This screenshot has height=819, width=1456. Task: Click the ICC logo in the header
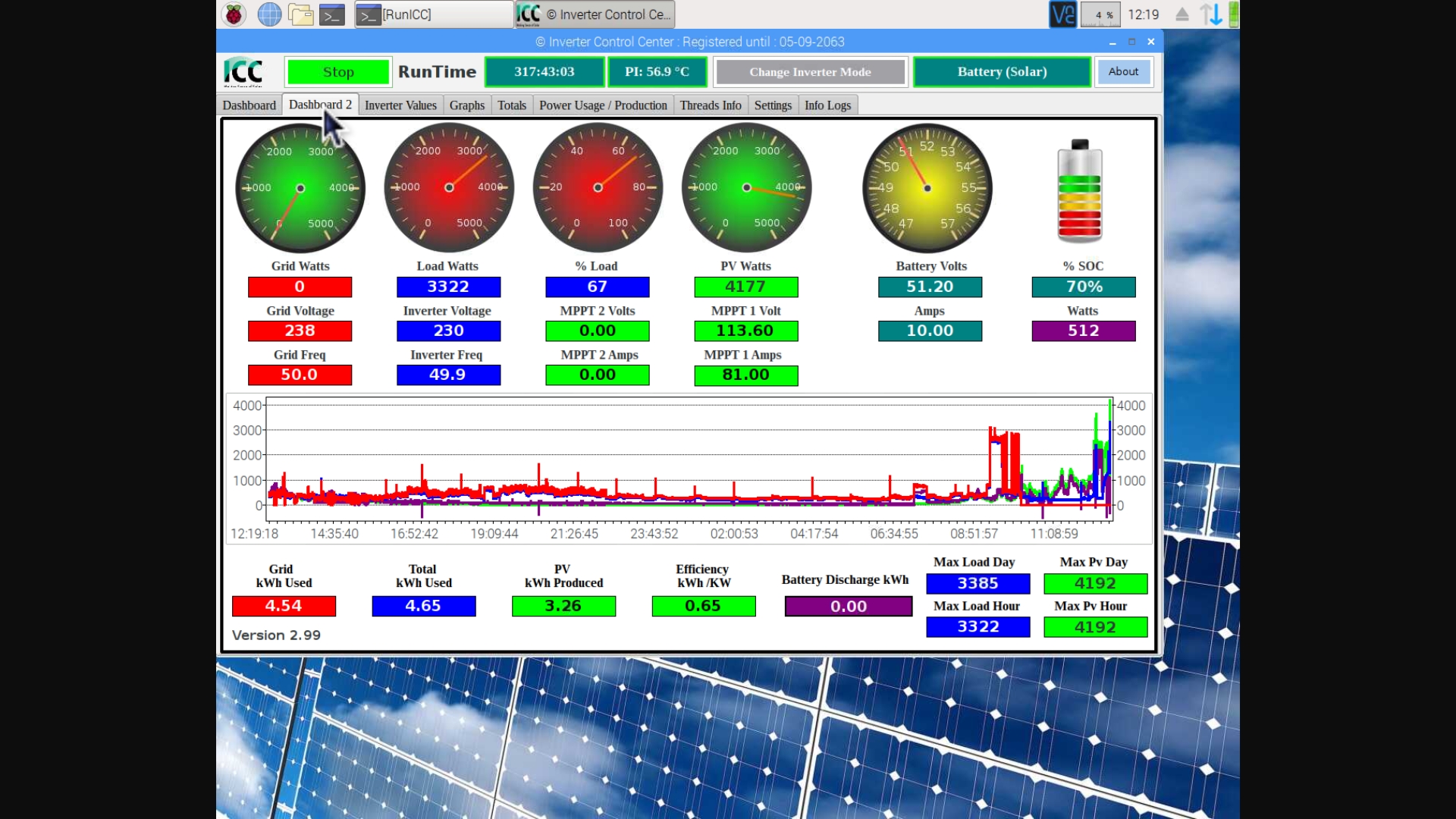[x=243, y=72]
